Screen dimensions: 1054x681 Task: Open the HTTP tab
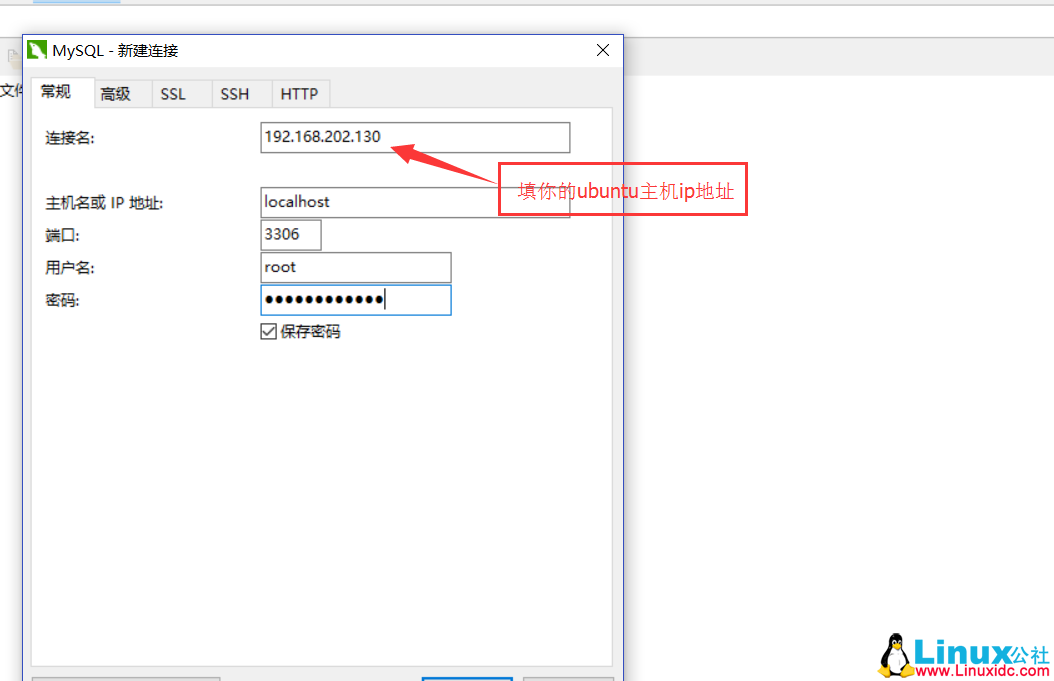[300, 94]
